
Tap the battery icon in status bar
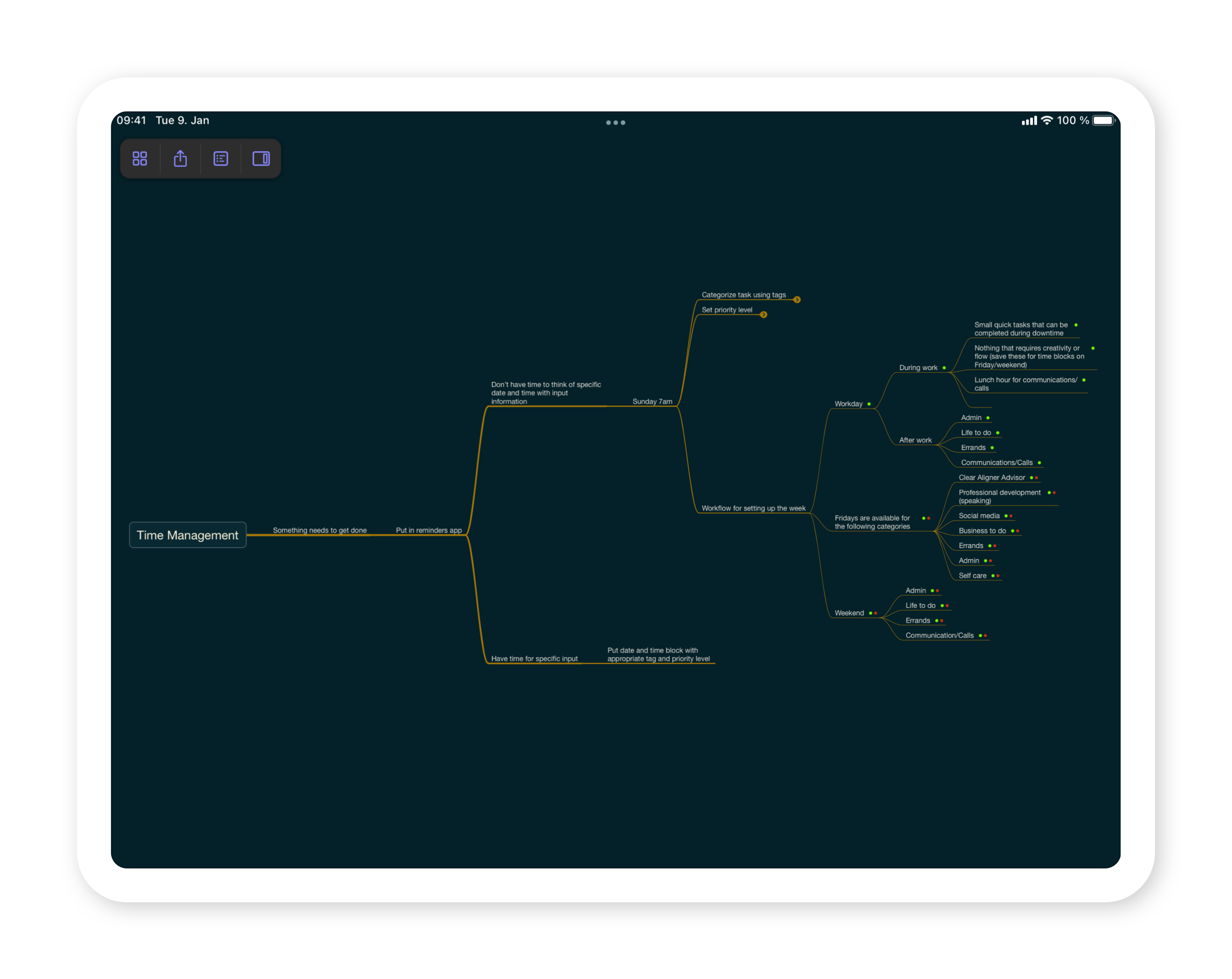(x=1104, y=121)
